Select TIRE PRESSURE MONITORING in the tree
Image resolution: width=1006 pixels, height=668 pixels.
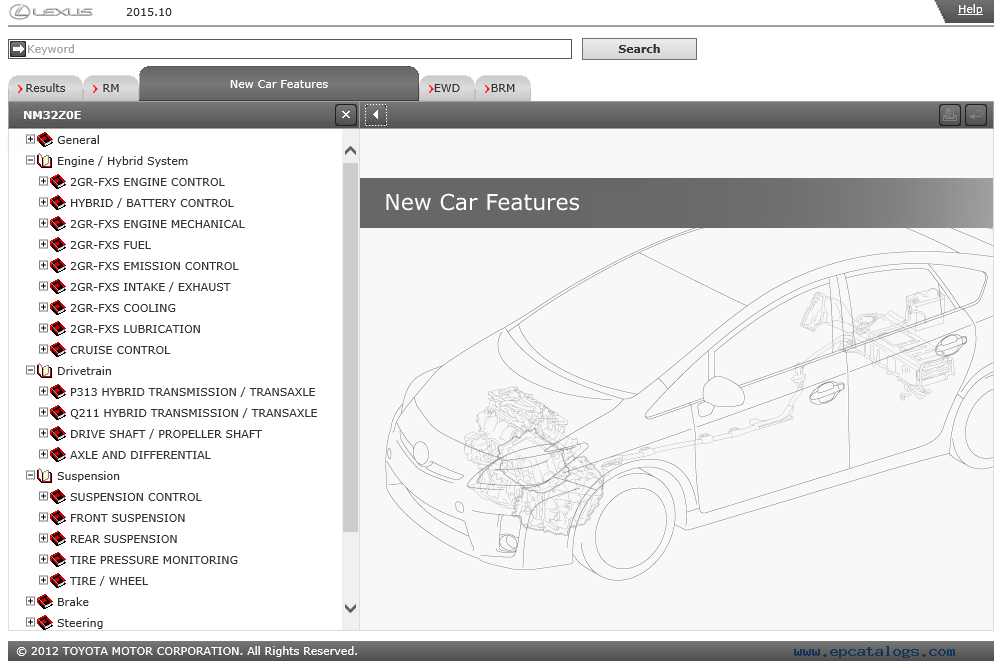point(153,560)
